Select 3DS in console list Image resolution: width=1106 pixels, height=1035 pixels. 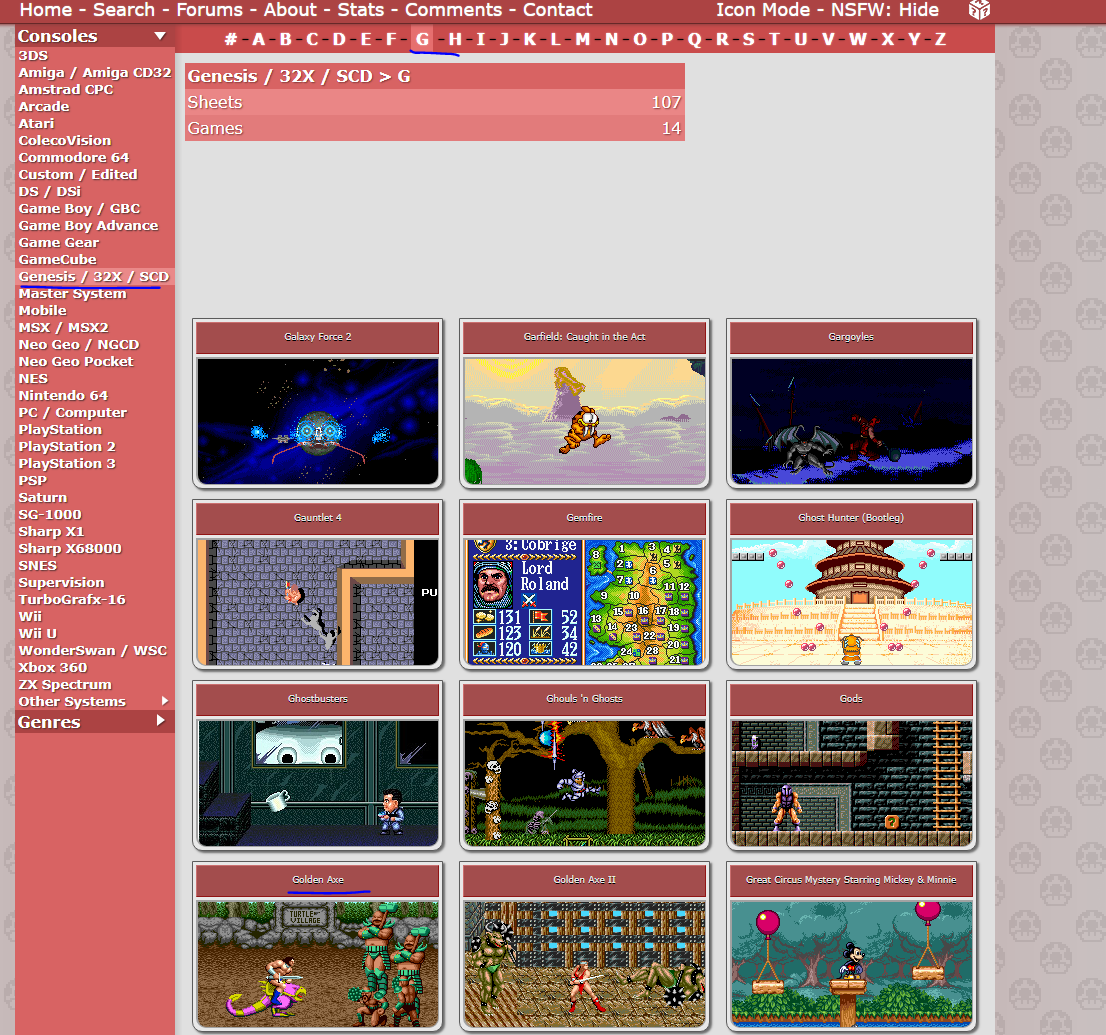point(33,56)
